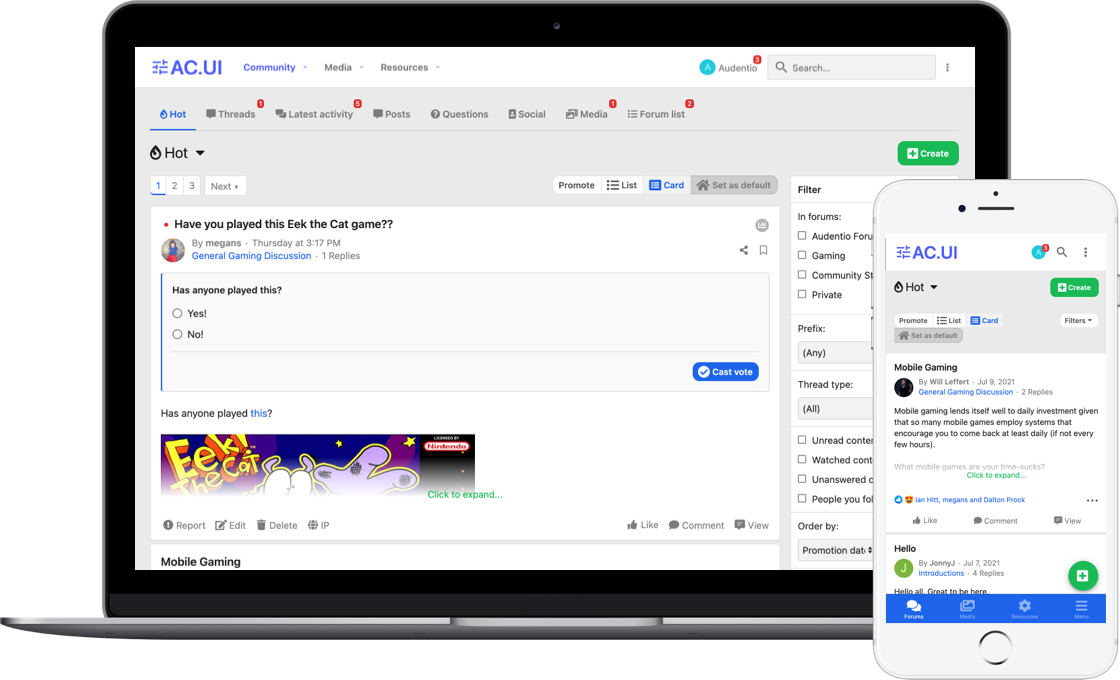The height and width of the screenshot is (680, 1120).
Task: Expand the Hot feed dropdown on desktop
Action: point(200,153)
